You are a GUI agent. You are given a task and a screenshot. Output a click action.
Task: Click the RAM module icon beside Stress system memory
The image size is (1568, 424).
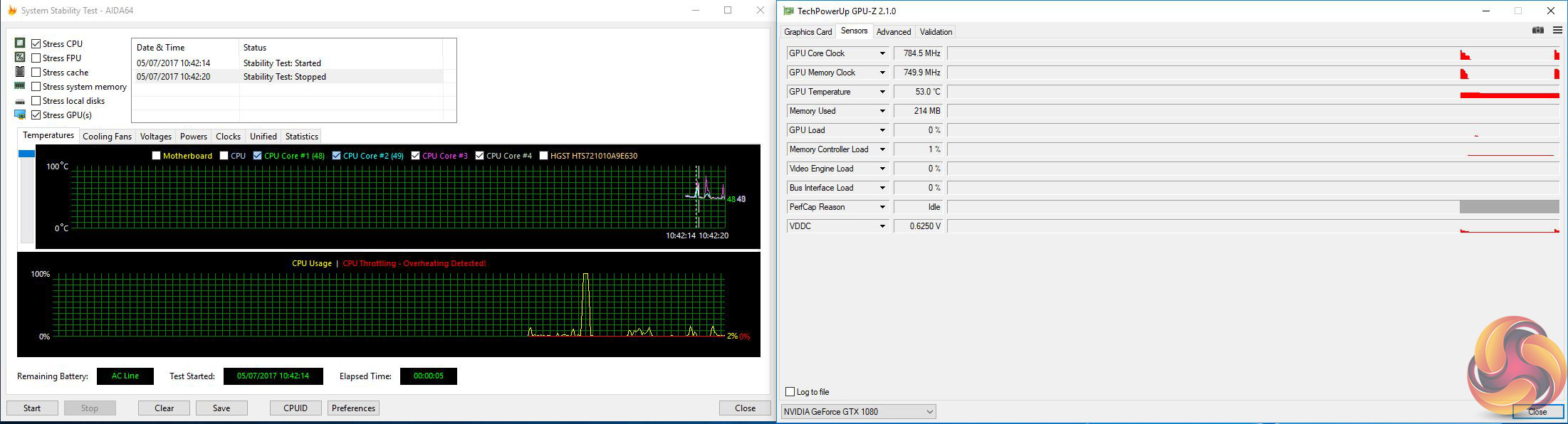tap(20, 86)
